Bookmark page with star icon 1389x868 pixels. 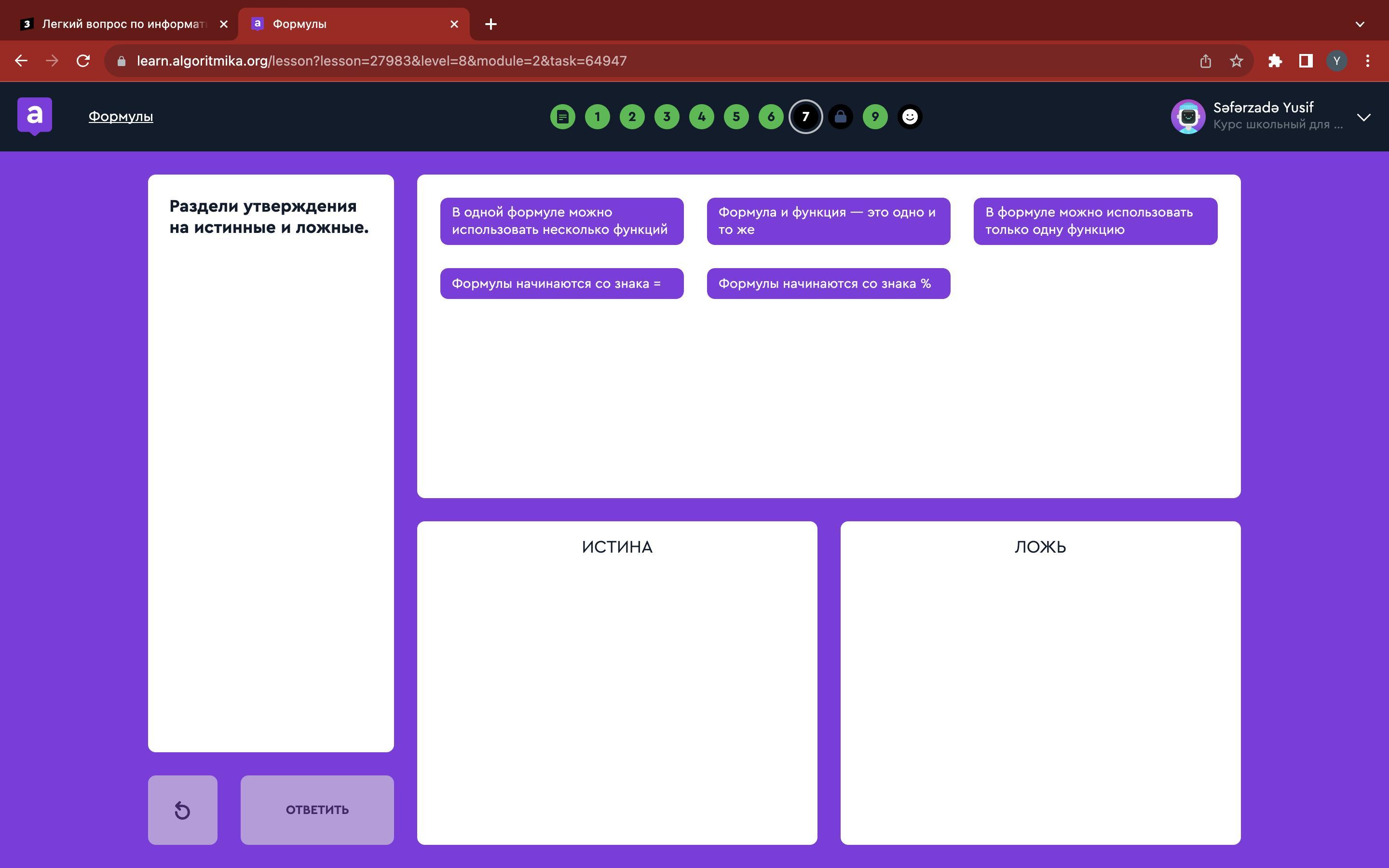1236,61
